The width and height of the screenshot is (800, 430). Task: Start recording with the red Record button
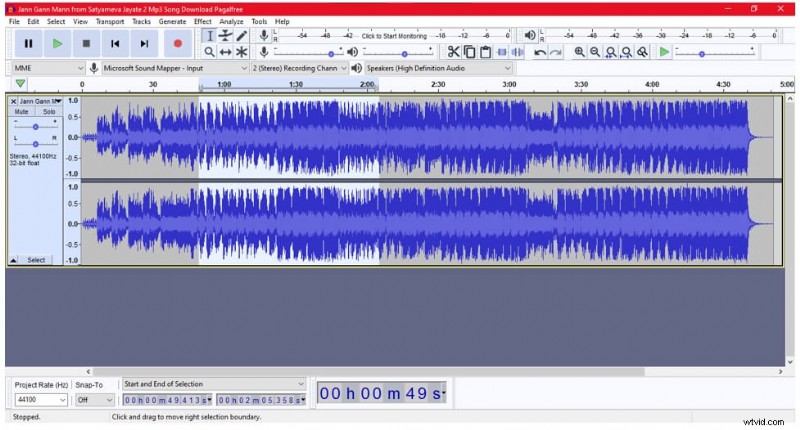(178, 44)
